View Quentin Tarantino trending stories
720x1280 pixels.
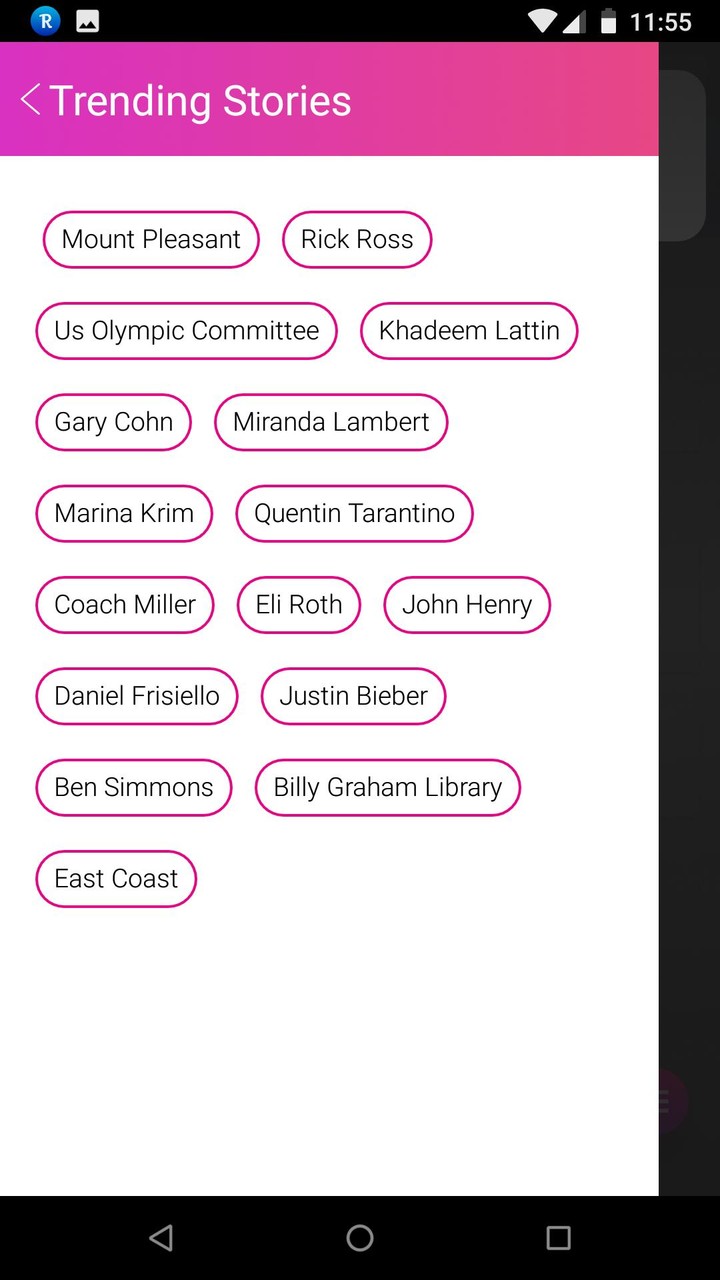(354, 514)
